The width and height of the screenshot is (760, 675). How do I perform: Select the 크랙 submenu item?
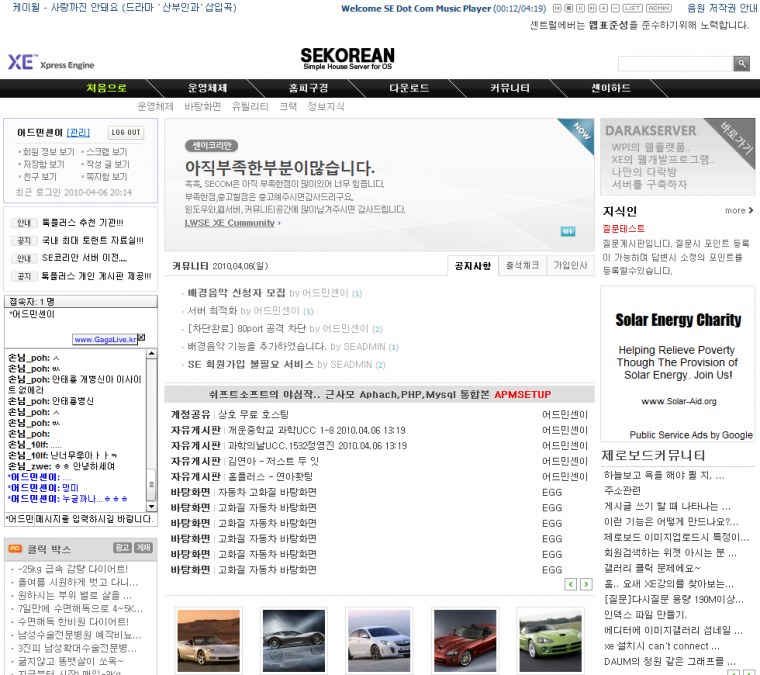pyautogui.click(x=288, y=107)
